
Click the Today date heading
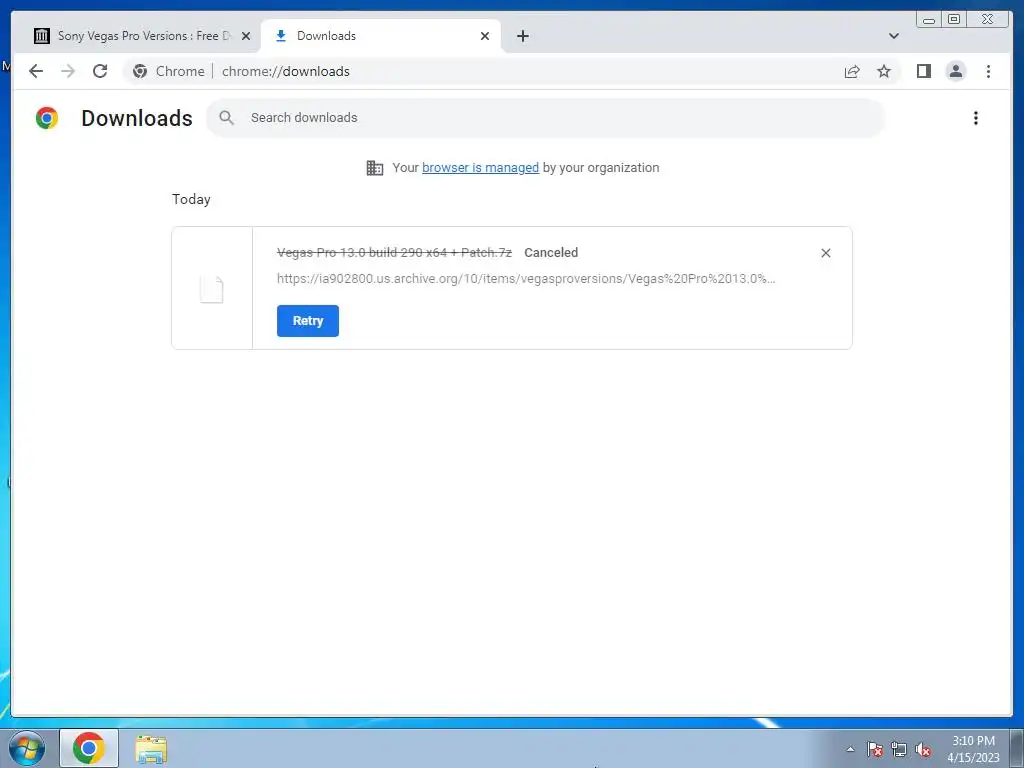pyautogui.click(x=191, y=199)
